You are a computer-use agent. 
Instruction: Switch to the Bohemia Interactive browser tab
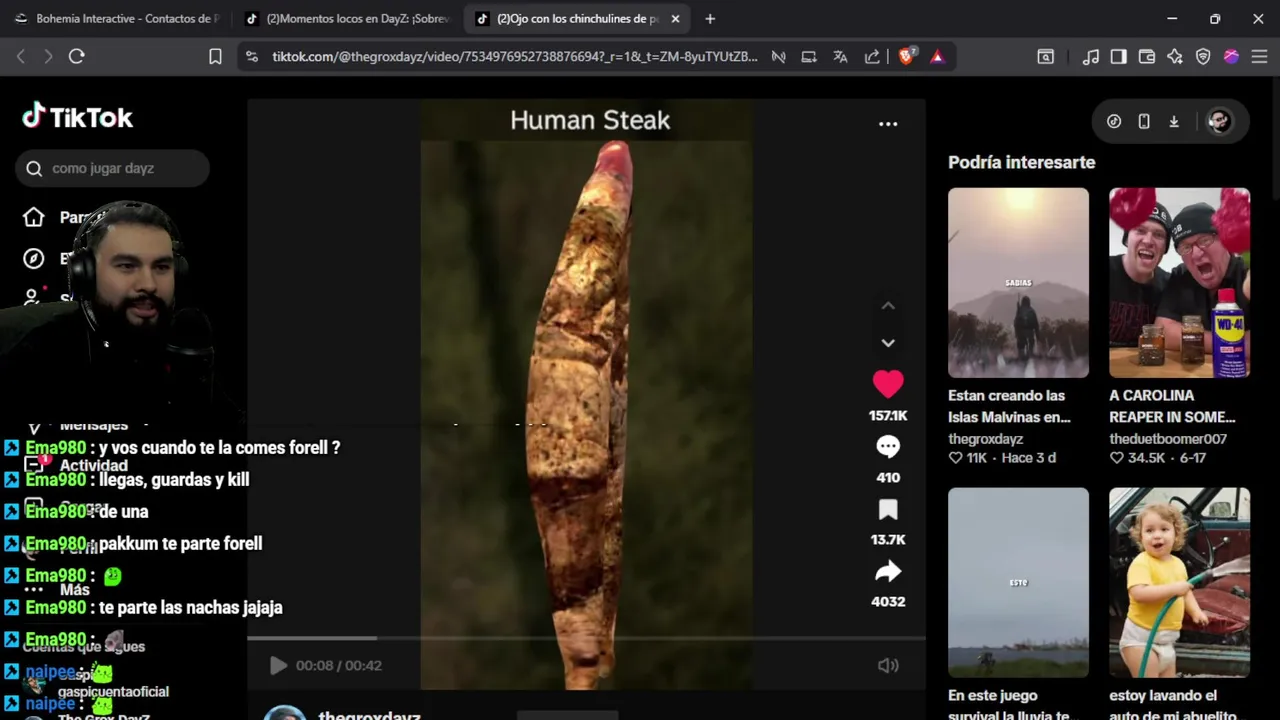tap(117, 19)
